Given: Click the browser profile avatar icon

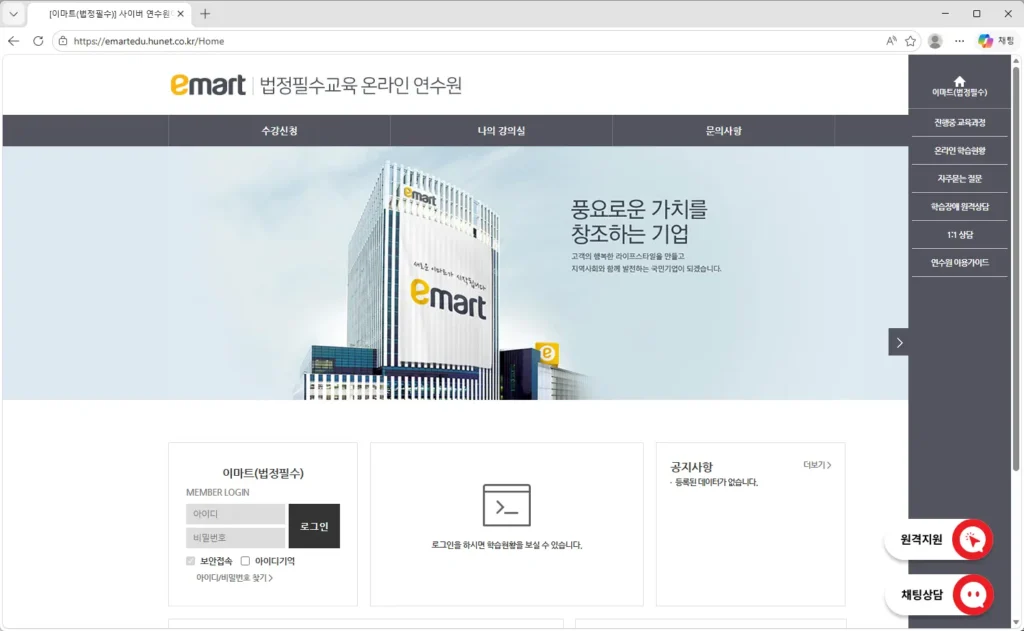Looking at the screenshot, I should [x=935, y=41].
